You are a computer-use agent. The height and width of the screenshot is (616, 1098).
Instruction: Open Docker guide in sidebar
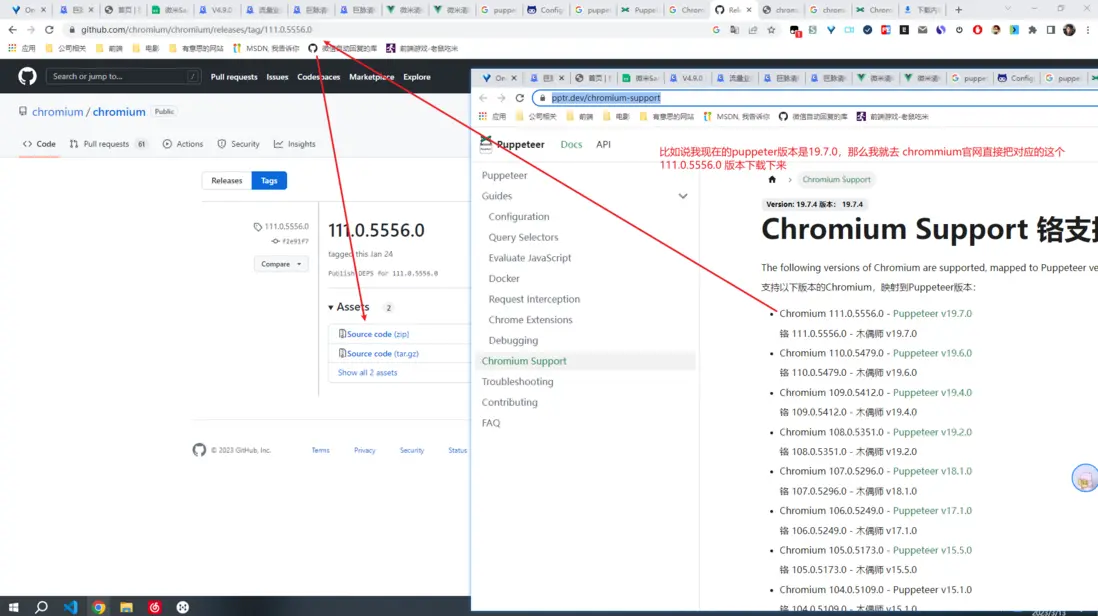(504, 279)
